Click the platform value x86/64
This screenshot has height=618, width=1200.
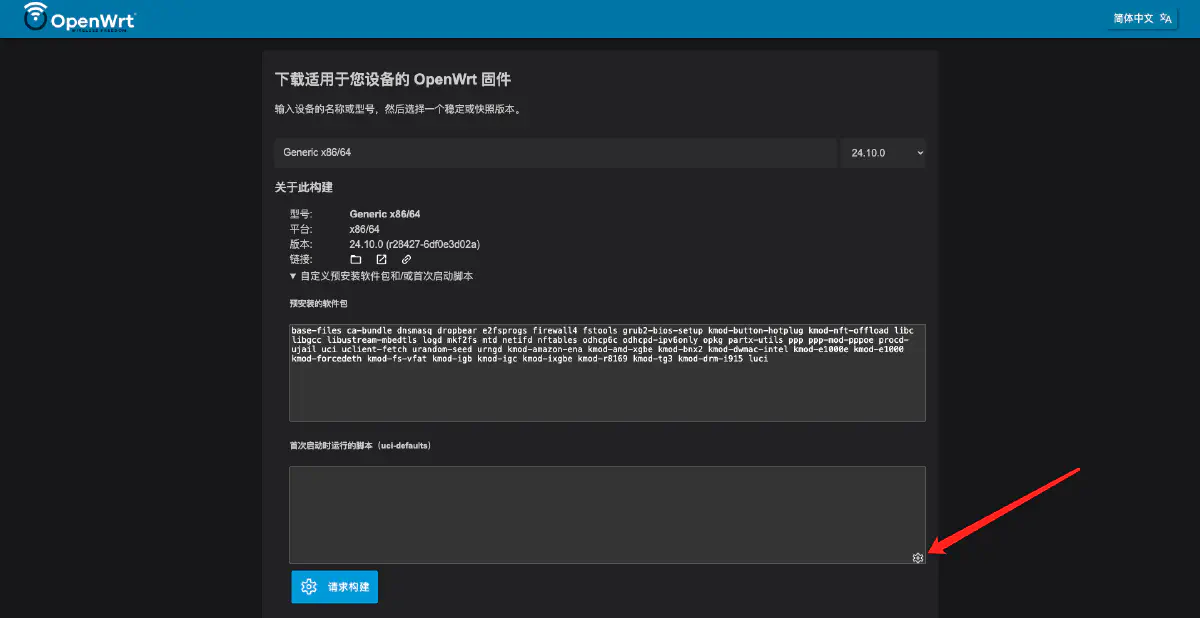[364, 229]
